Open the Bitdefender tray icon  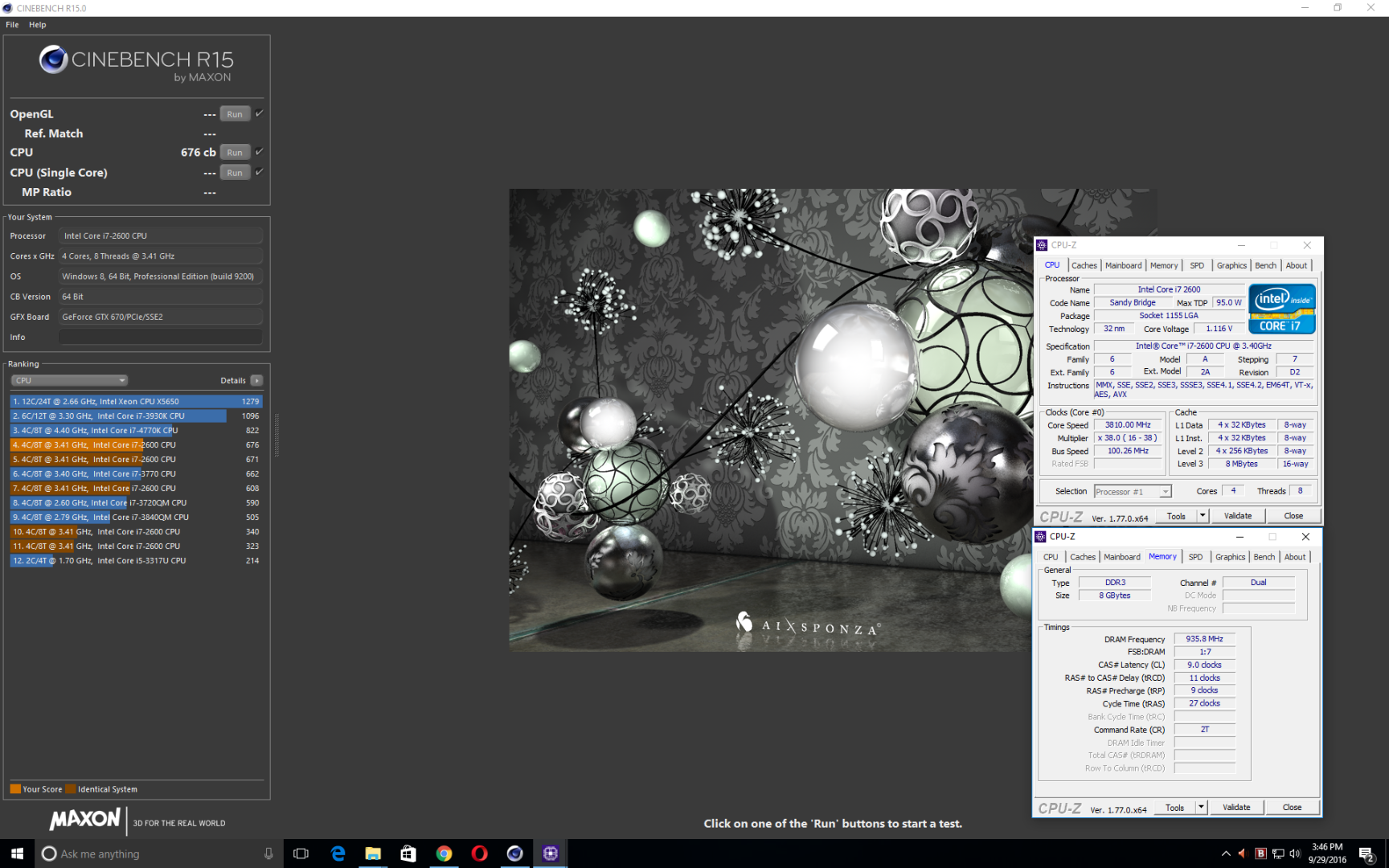click(x=1260, y=854)
